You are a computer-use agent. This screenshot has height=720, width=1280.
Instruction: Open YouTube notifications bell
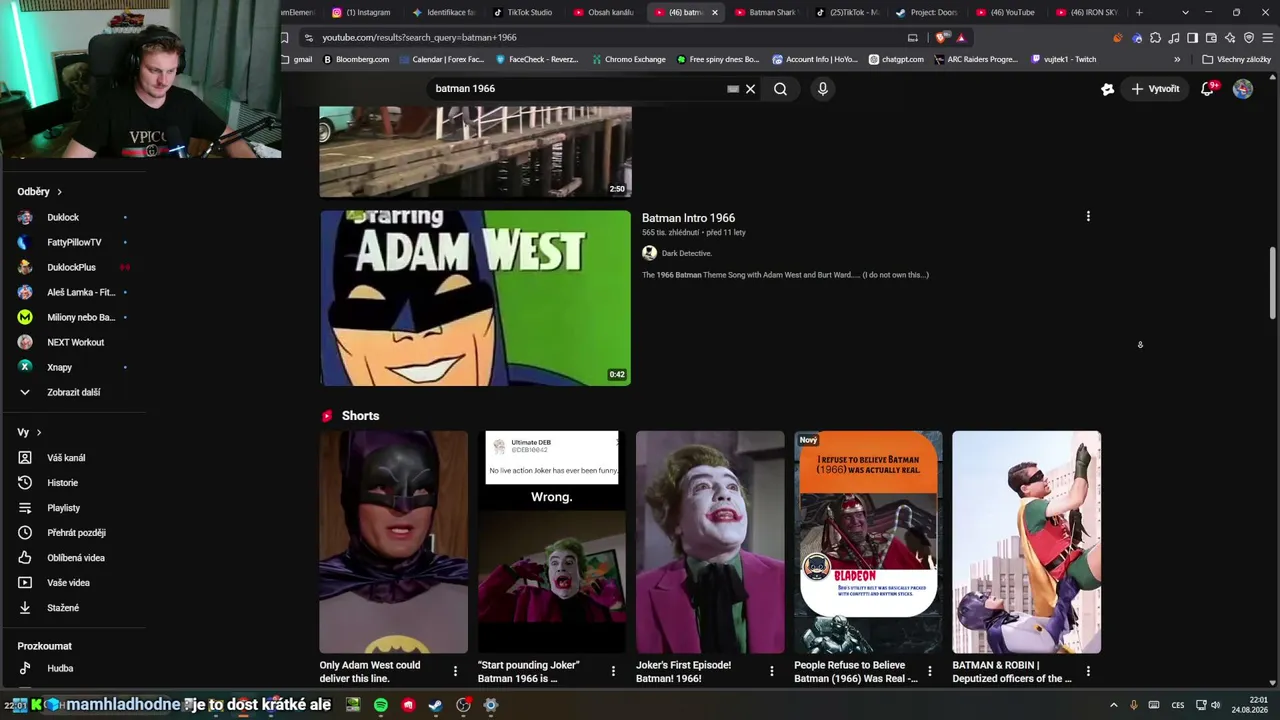[x=1207, y=89]
